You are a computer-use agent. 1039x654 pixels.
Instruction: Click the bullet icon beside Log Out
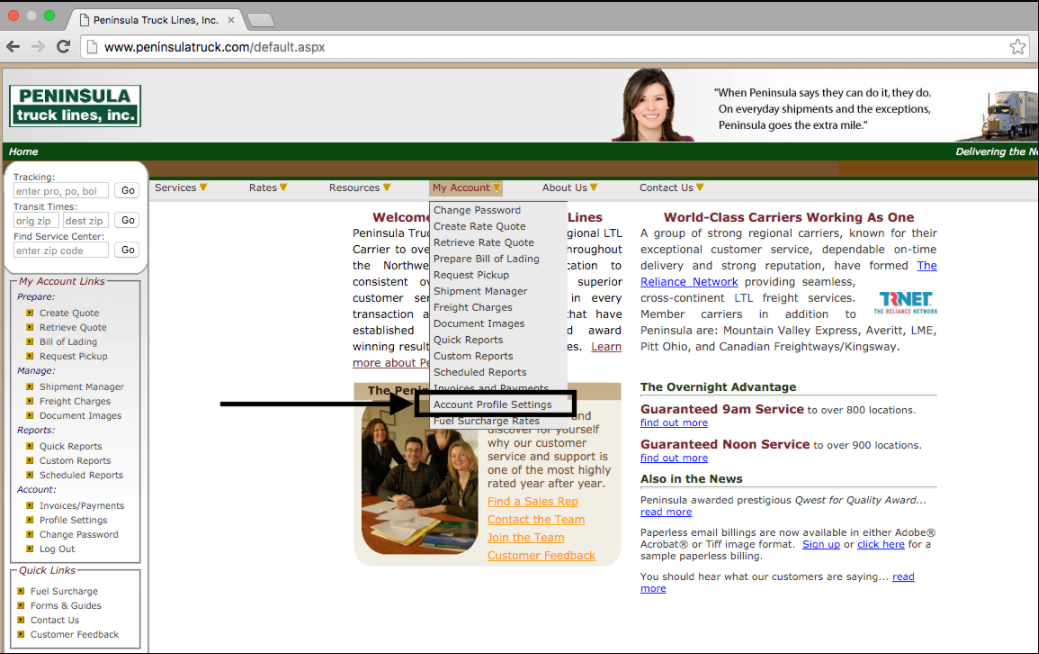point(30,548)
